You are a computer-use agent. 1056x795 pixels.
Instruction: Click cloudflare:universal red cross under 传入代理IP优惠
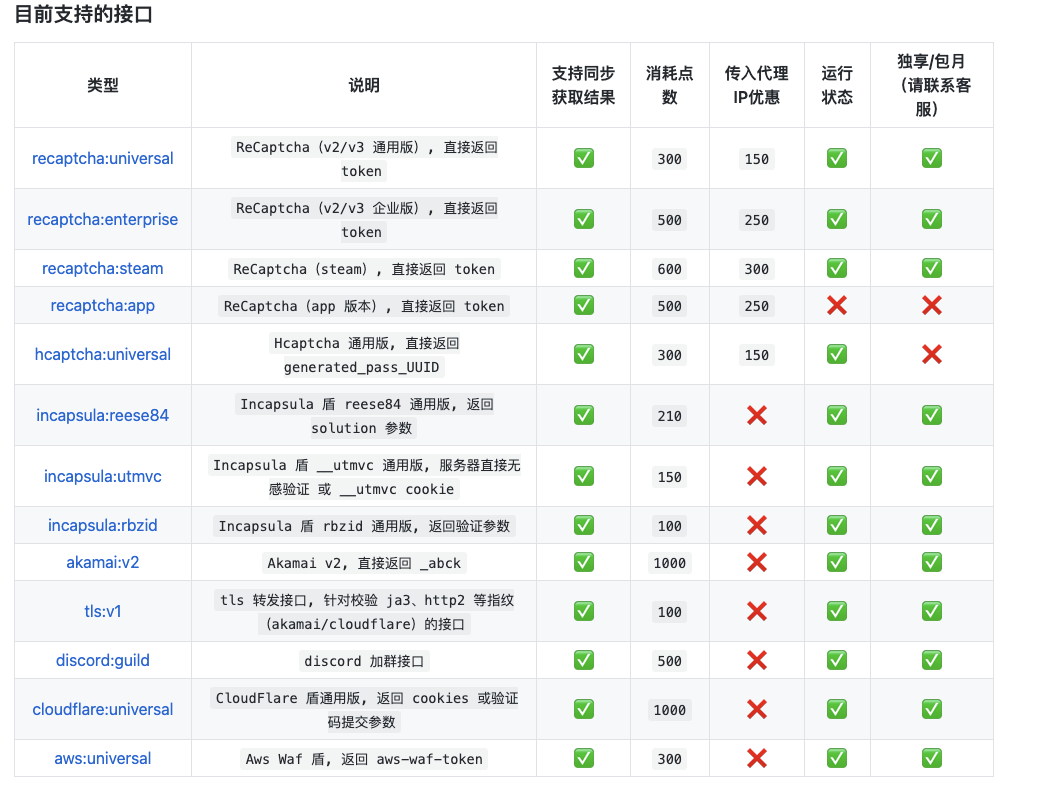(757, 709)
